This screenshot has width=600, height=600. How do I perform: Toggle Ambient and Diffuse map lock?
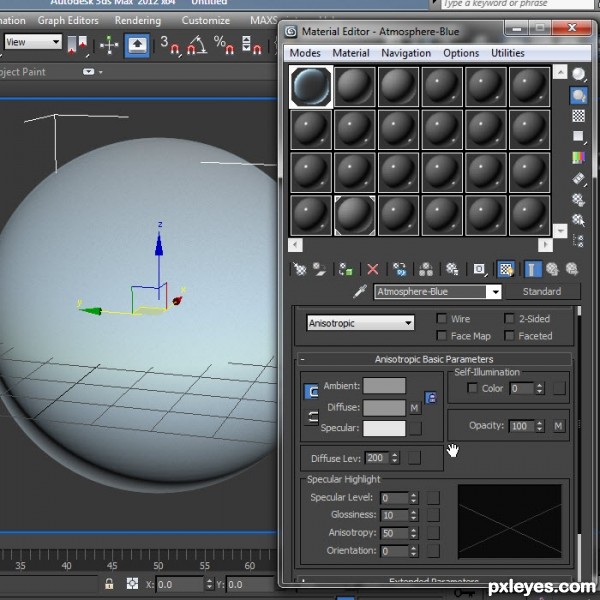click(431, 398)
